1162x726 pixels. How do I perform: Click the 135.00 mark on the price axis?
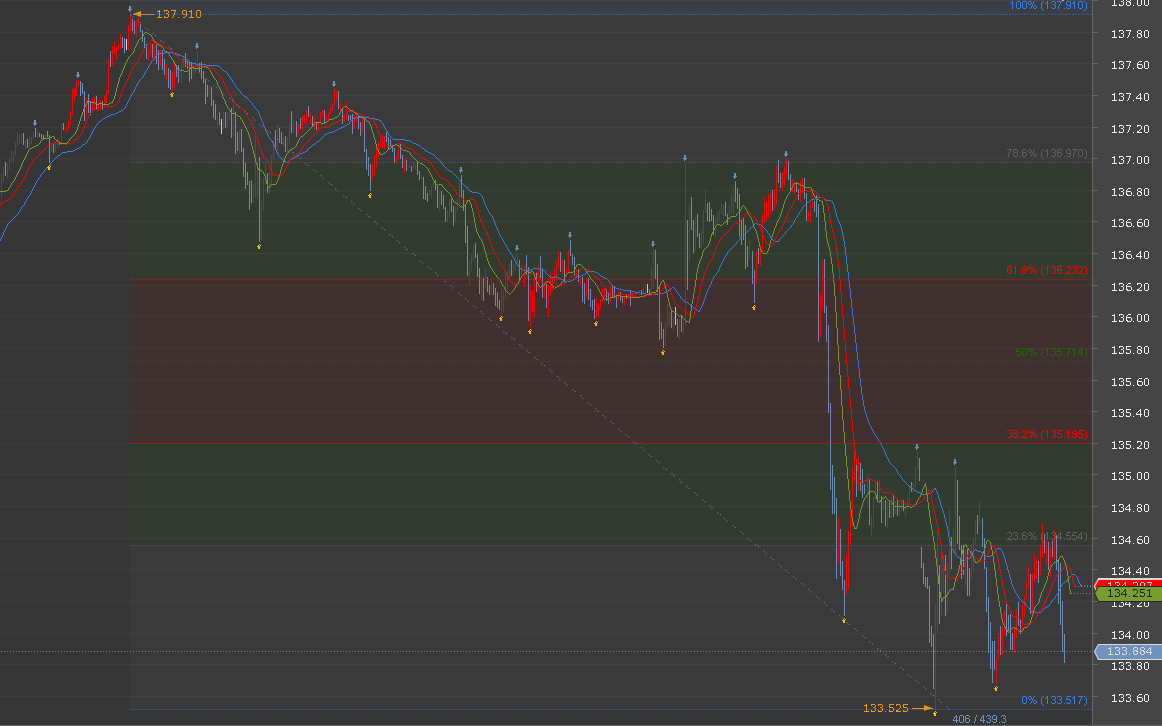click(1129, 476)
